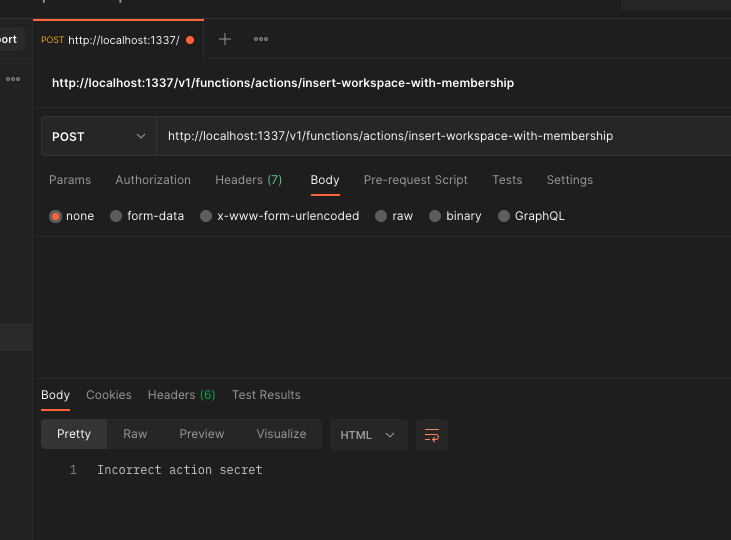Open the Tests tab
The image size is (731, 540).
click(x=507, y=180)
